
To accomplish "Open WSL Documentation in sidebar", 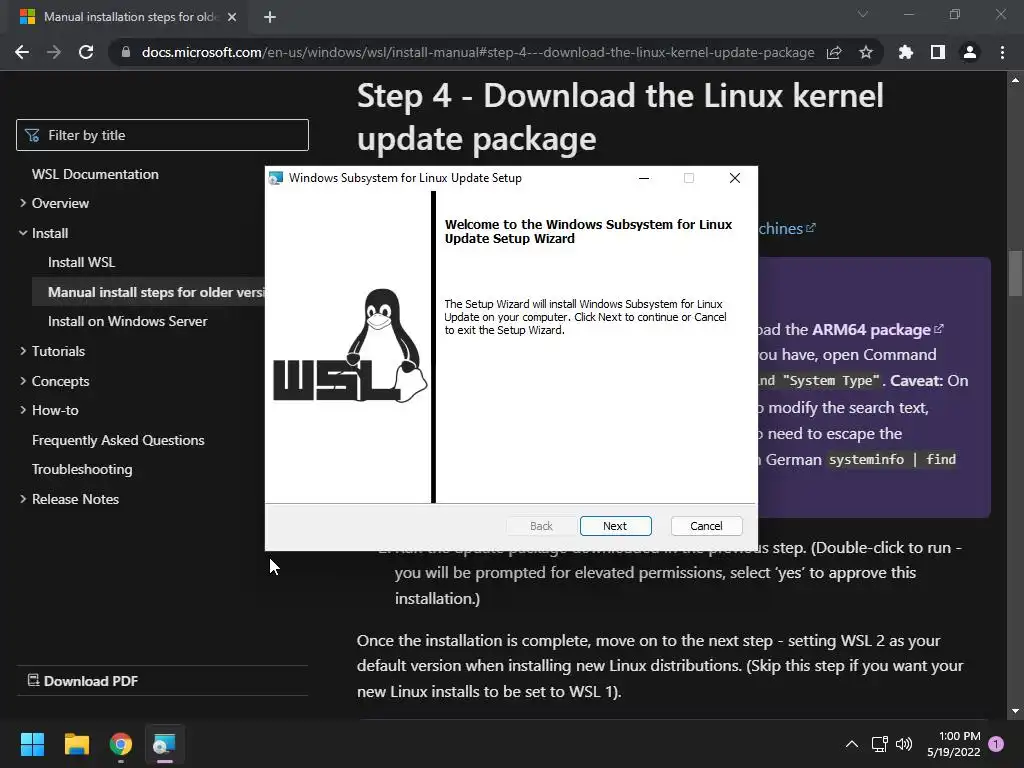I will [95, 174].
